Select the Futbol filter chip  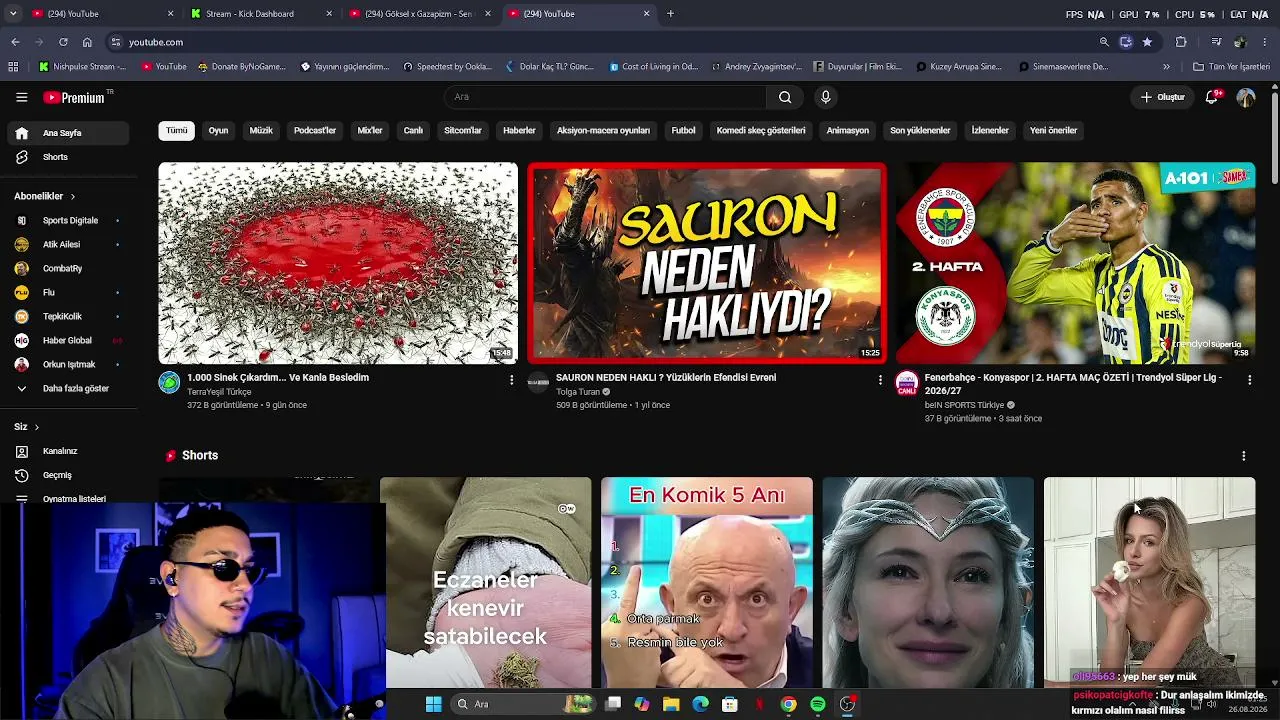tap(683, 131)
